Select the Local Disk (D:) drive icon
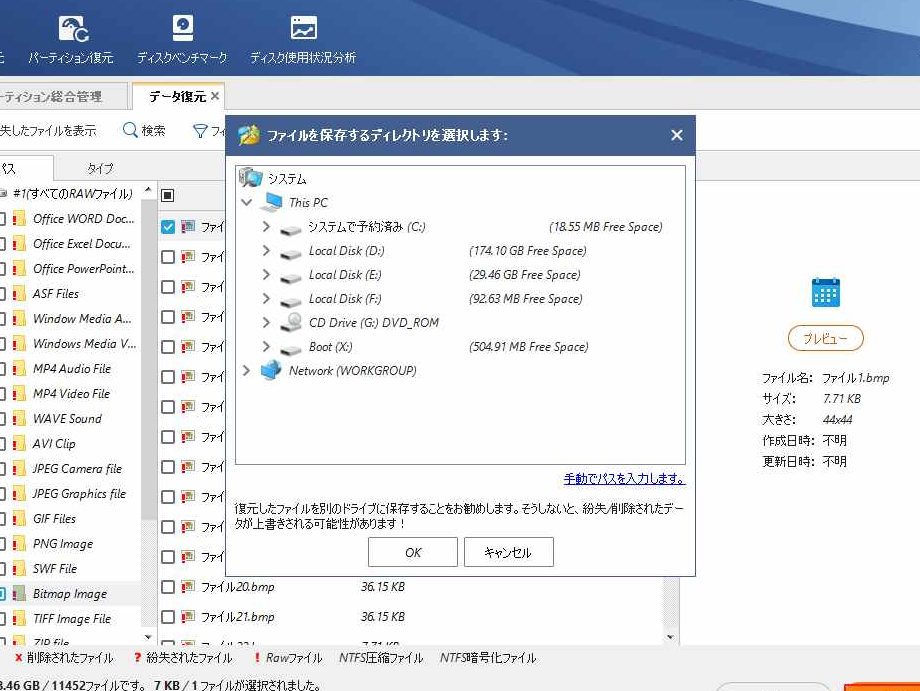Screen dimensions: 920x691 [x=291, y=252]
